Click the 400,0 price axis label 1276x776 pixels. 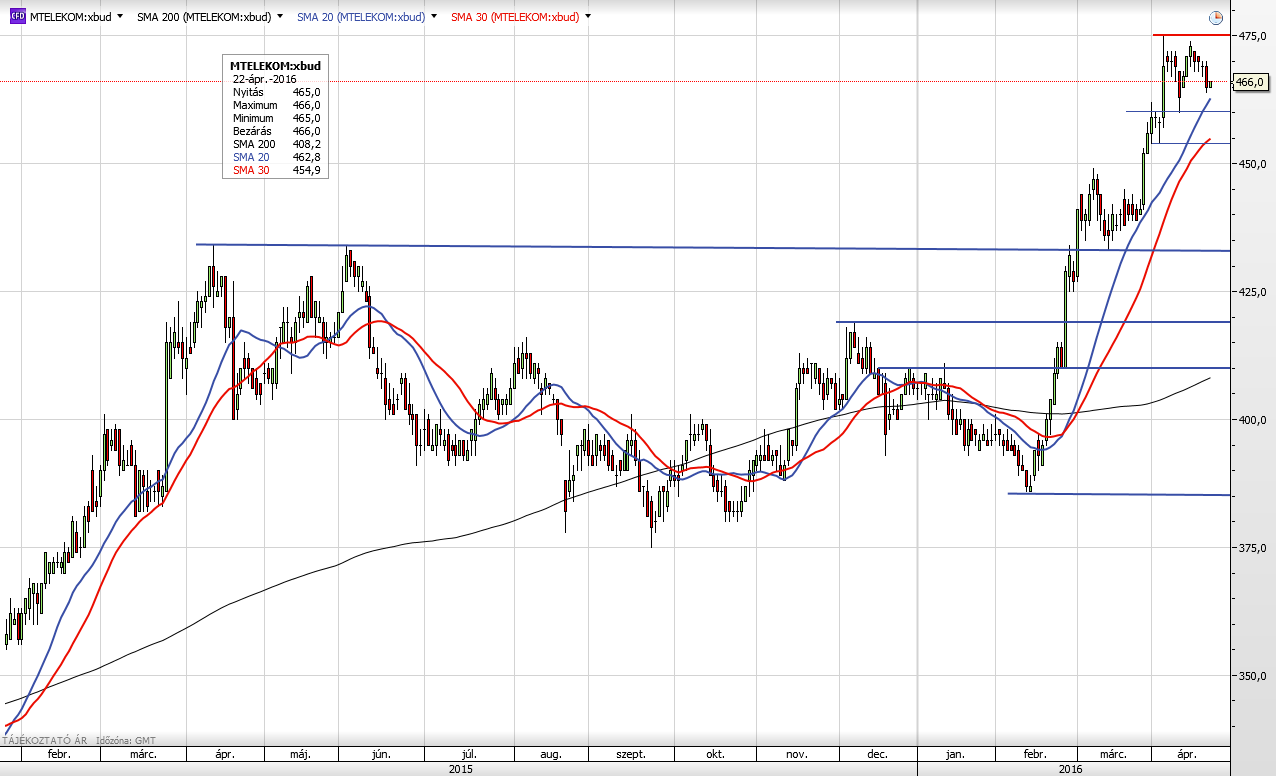tap(1253, 420)
